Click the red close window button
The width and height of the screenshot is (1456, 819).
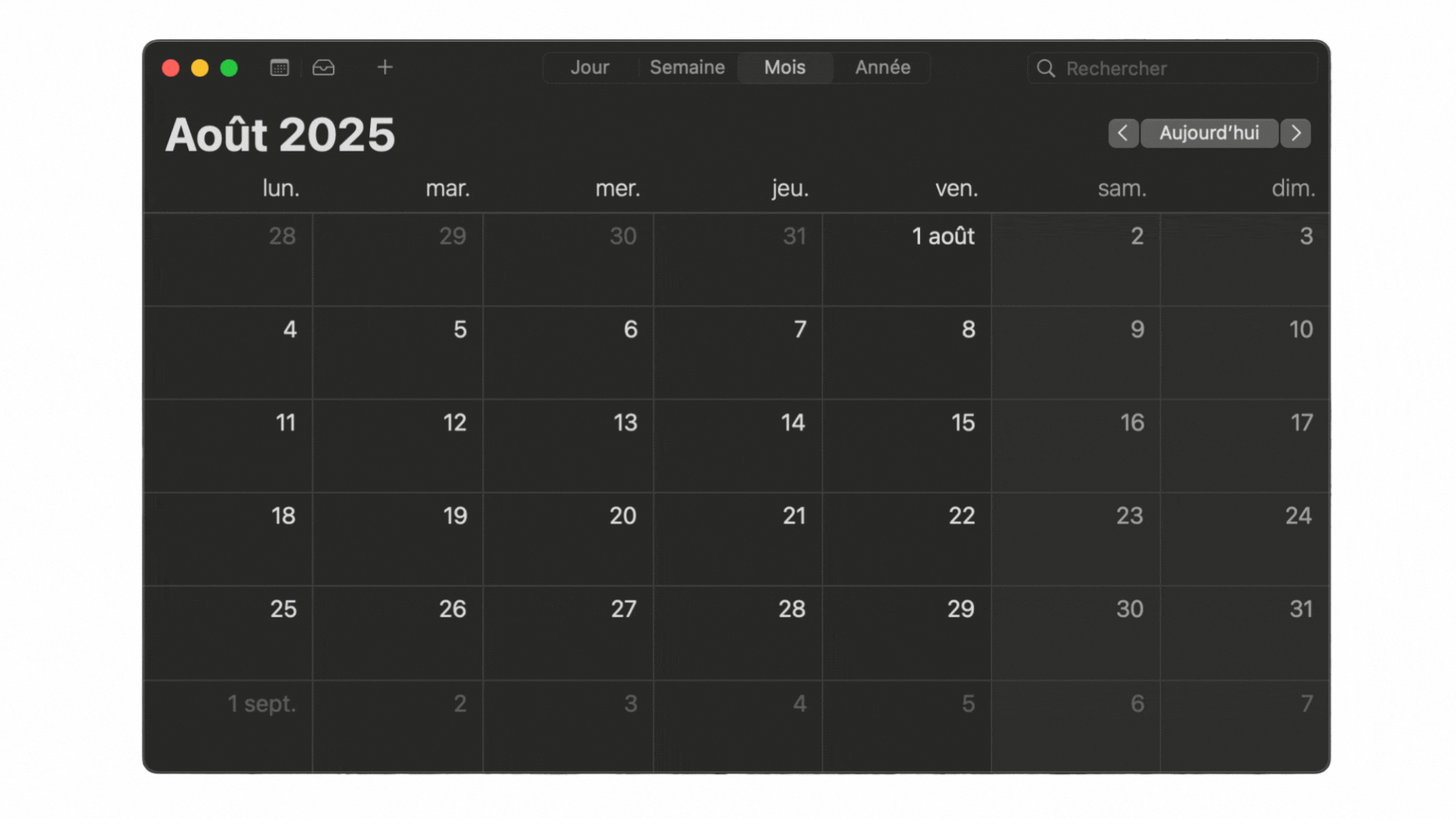(x=171, y=68)
